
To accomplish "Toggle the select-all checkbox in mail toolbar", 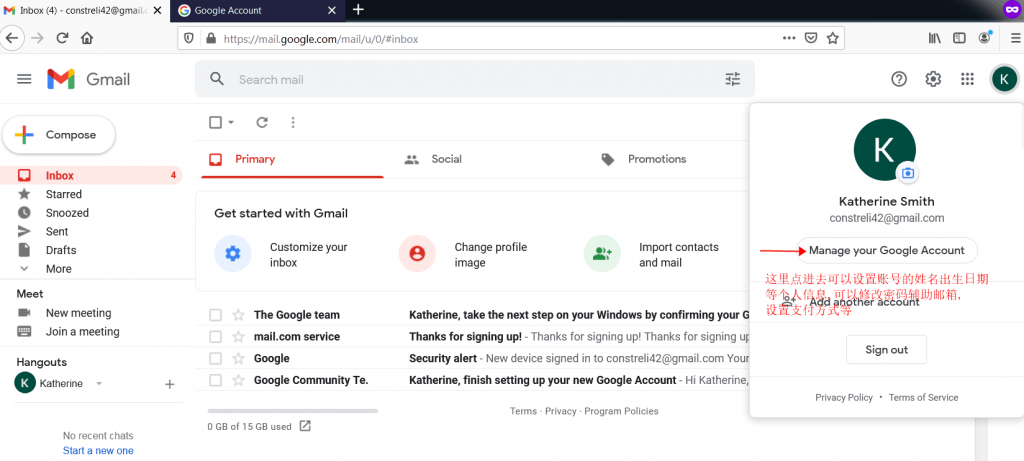I will click(215, 122).
